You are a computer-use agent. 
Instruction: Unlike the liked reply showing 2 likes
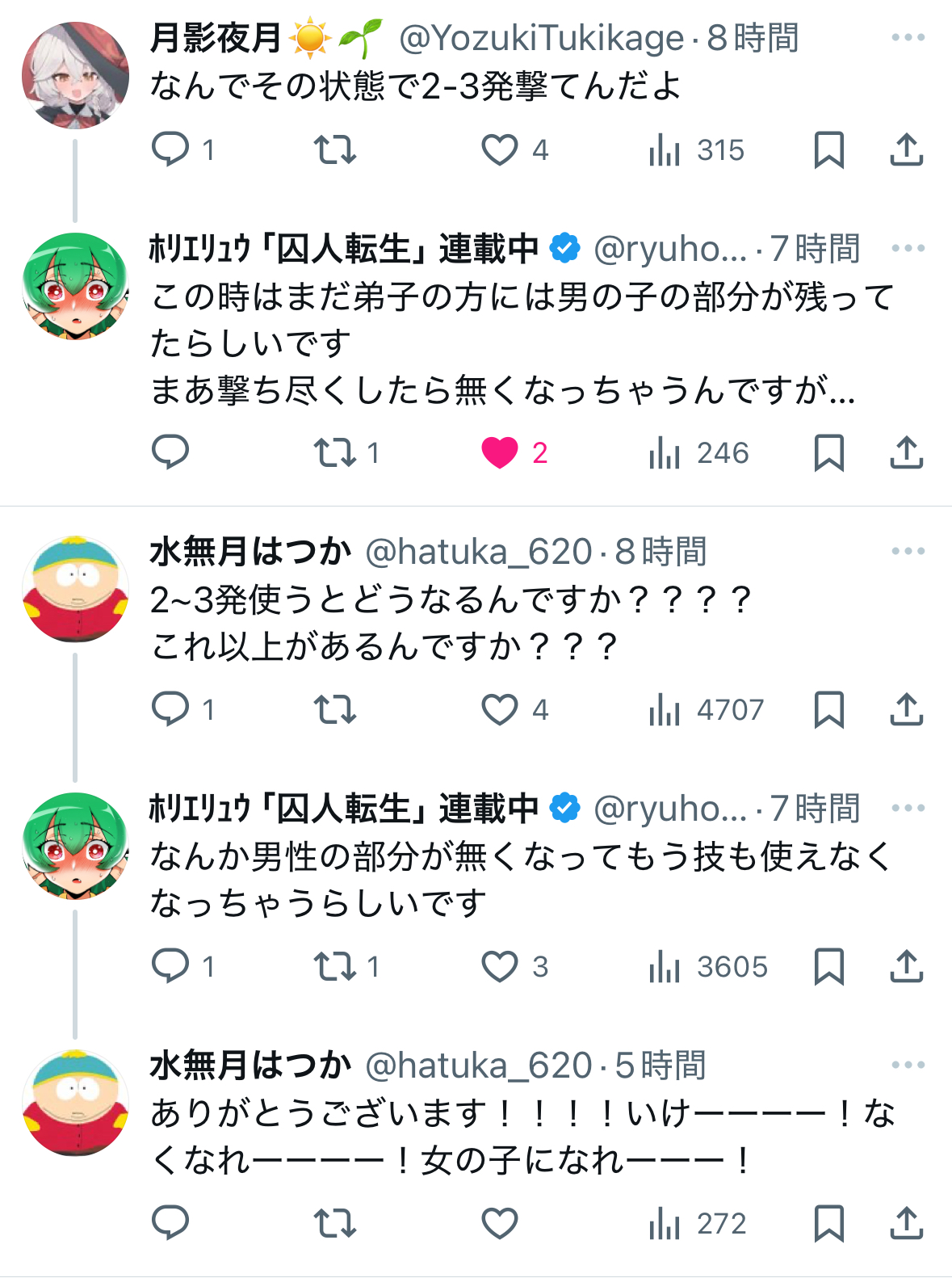click(500, 452)
